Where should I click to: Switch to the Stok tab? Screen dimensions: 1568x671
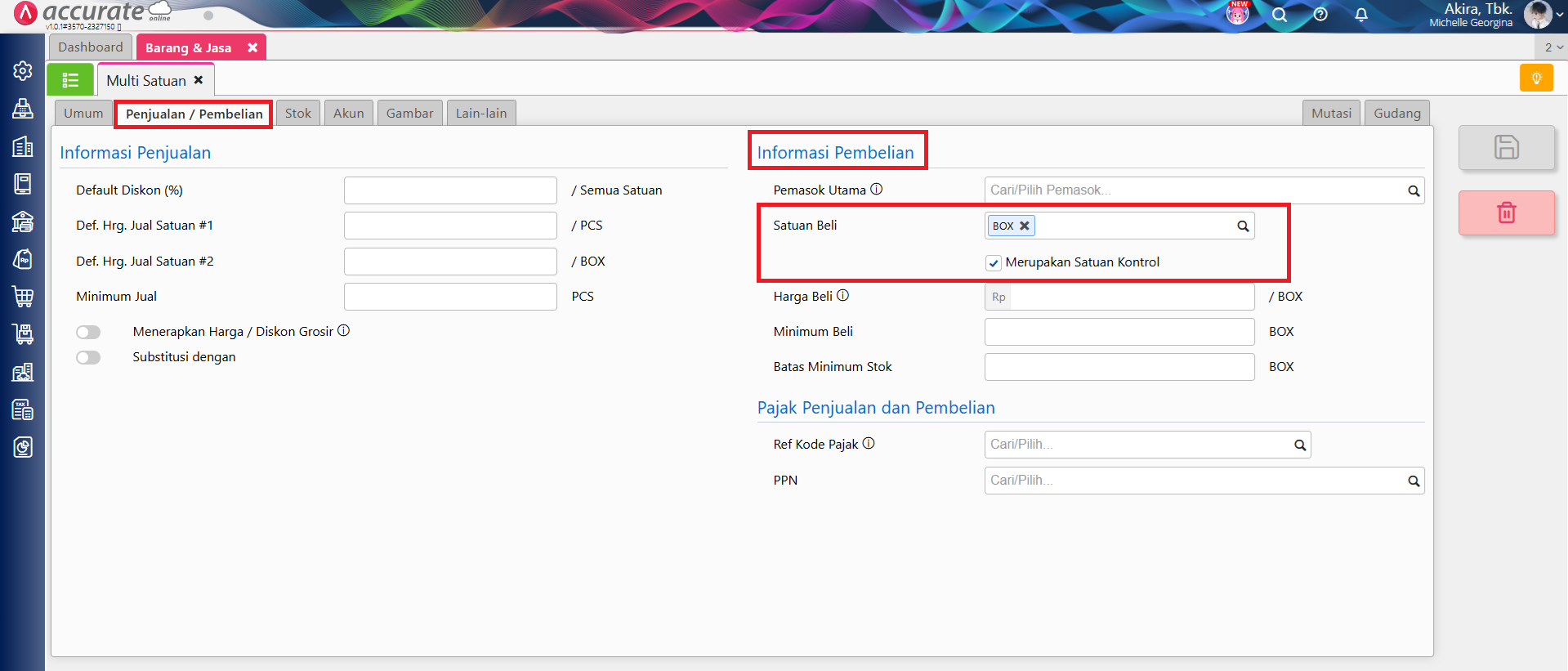tap(297, 114)
